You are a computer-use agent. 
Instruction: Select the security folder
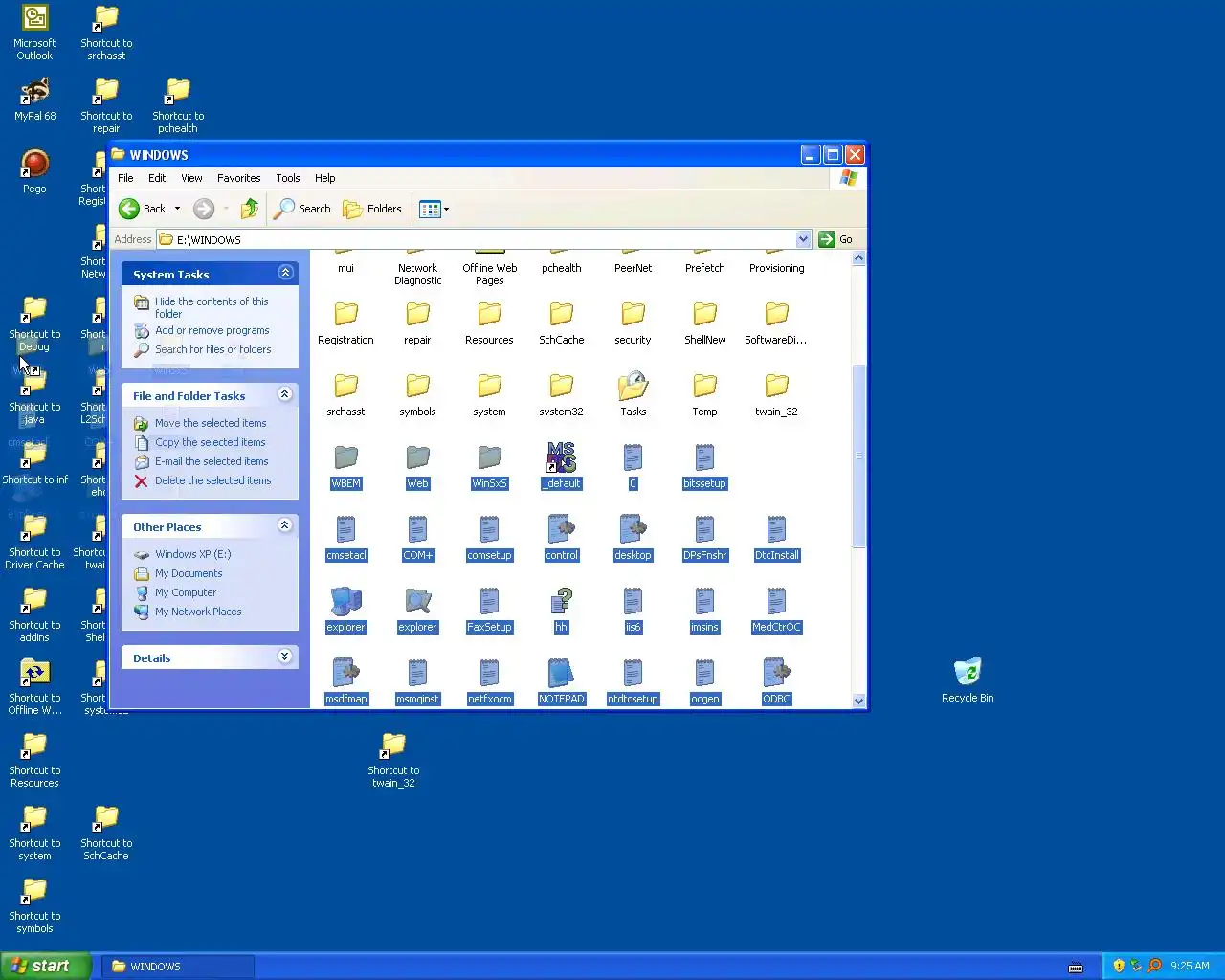[x=633, y=323]
